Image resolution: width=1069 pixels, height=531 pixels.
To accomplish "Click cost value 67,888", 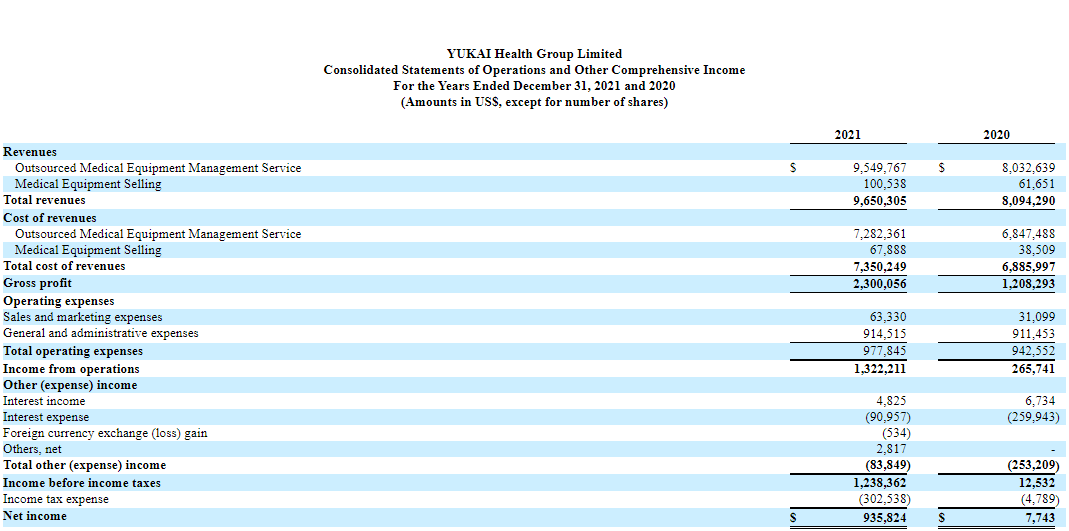I will (x=889, y=250).
